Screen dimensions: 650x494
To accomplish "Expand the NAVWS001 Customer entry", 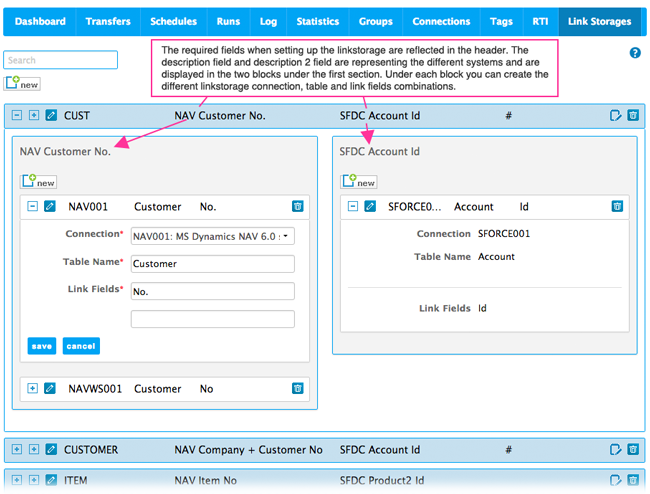I will (32, 388).
